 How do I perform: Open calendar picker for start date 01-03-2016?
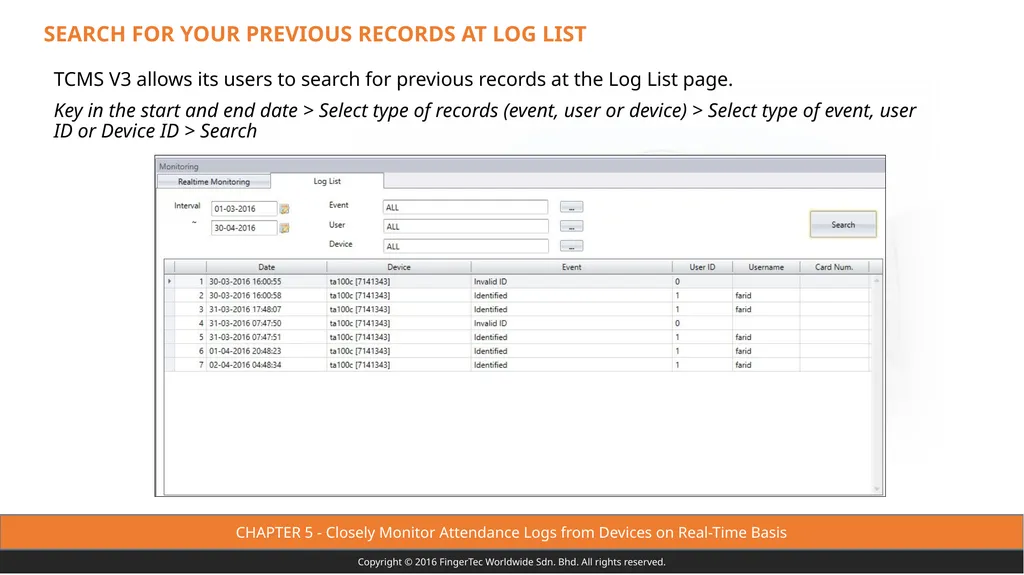(x=285, y=209)
